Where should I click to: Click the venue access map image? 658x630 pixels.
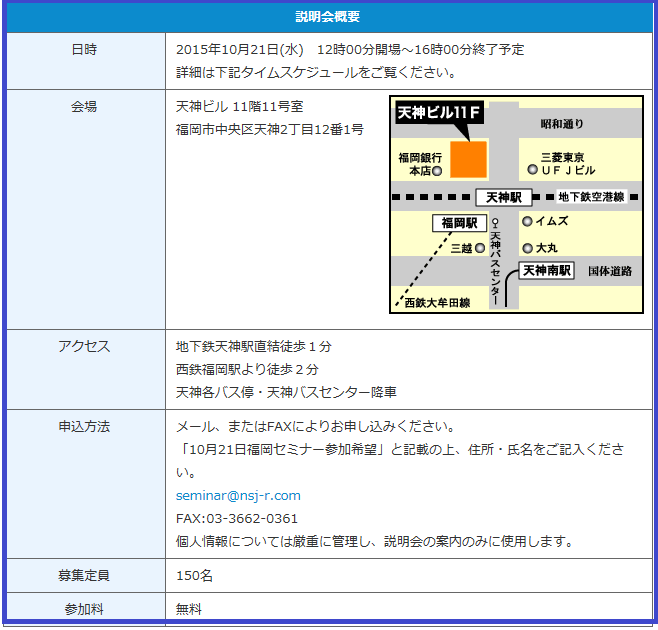(x=516, y=204)
